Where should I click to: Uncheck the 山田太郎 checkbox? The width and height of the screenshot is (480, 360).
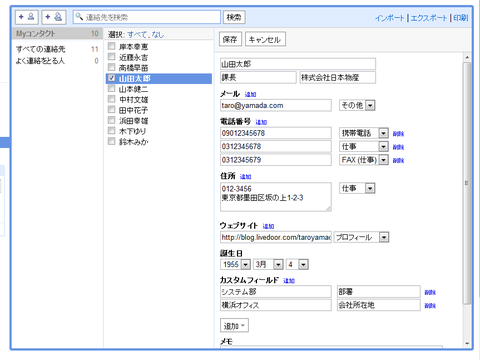[111, 78]
